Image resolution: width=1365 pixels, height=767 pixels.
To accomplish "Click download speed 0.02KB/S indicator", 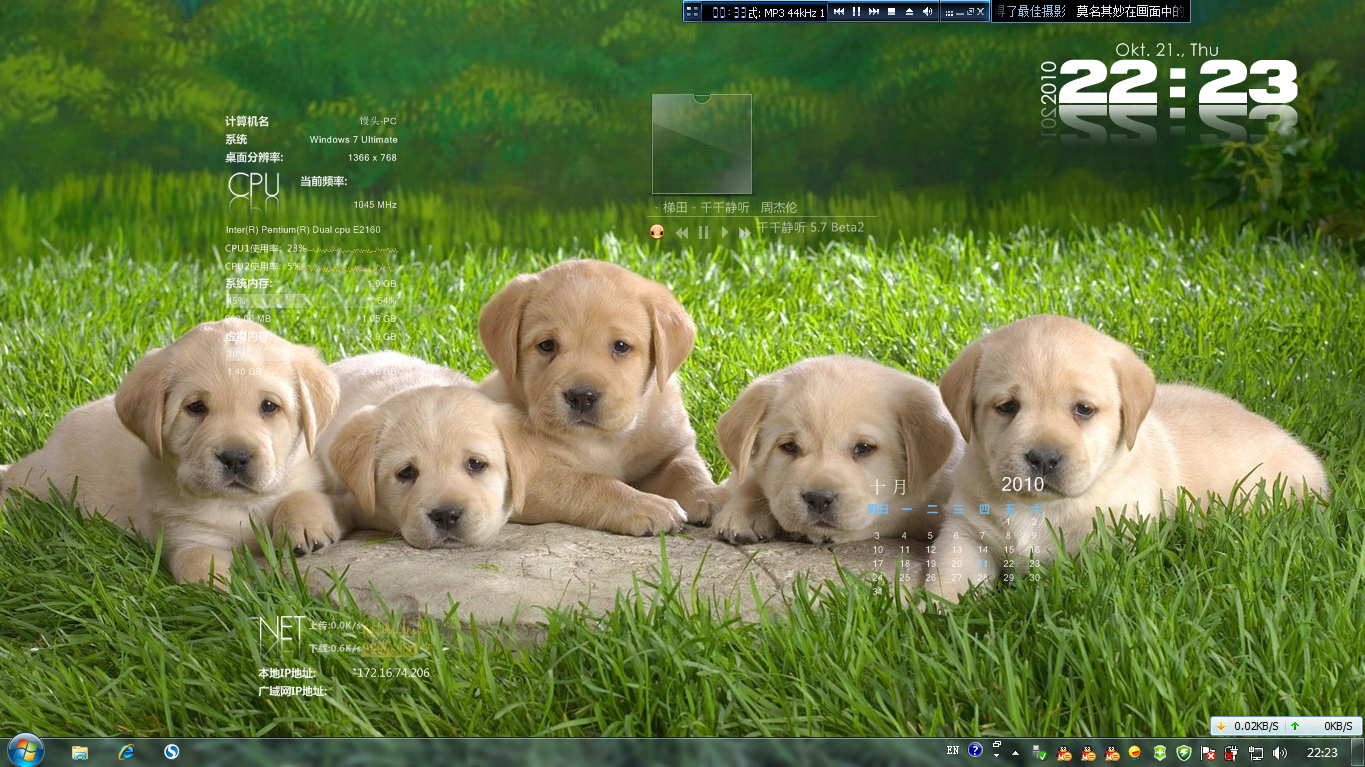I will 1249,726.
